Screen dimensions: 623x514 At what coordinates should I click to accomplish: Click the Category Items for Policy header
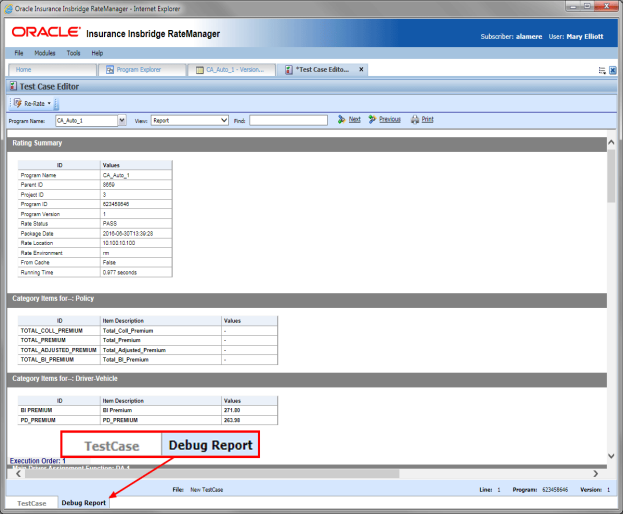(x=307, y=299)
